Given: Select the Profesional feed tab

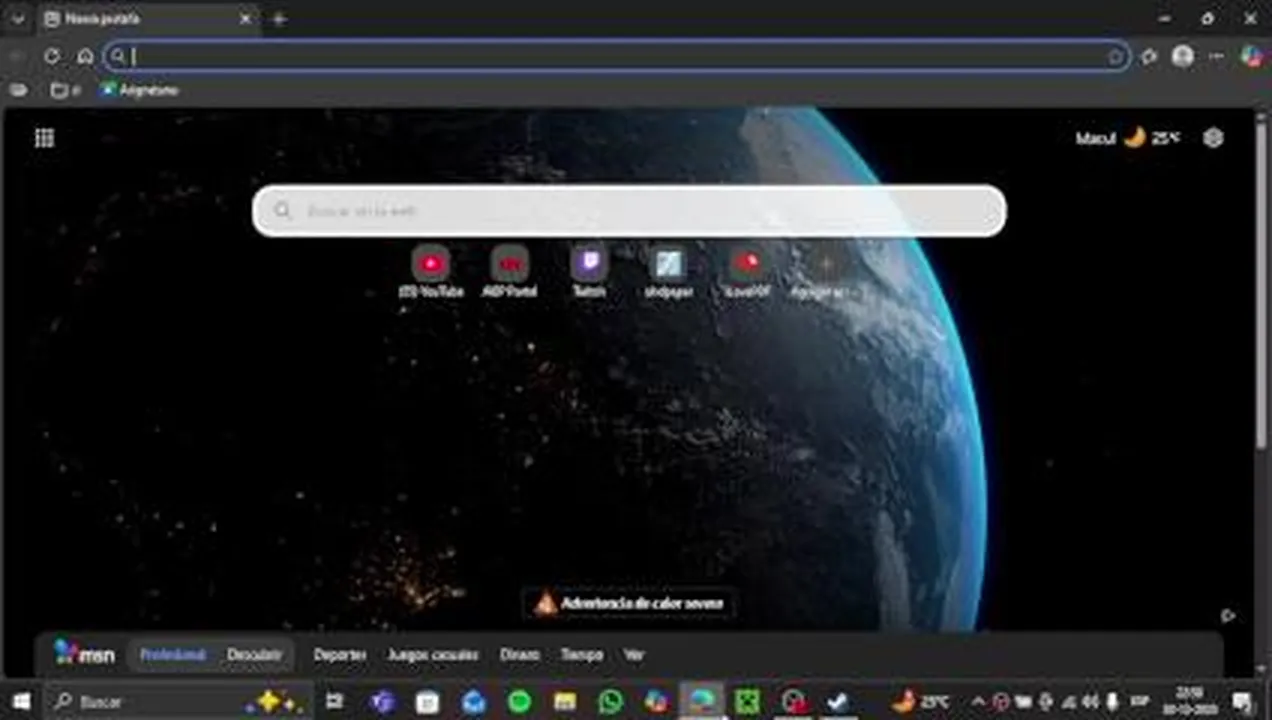Looking at the screenshot, I should coord(172,655).
